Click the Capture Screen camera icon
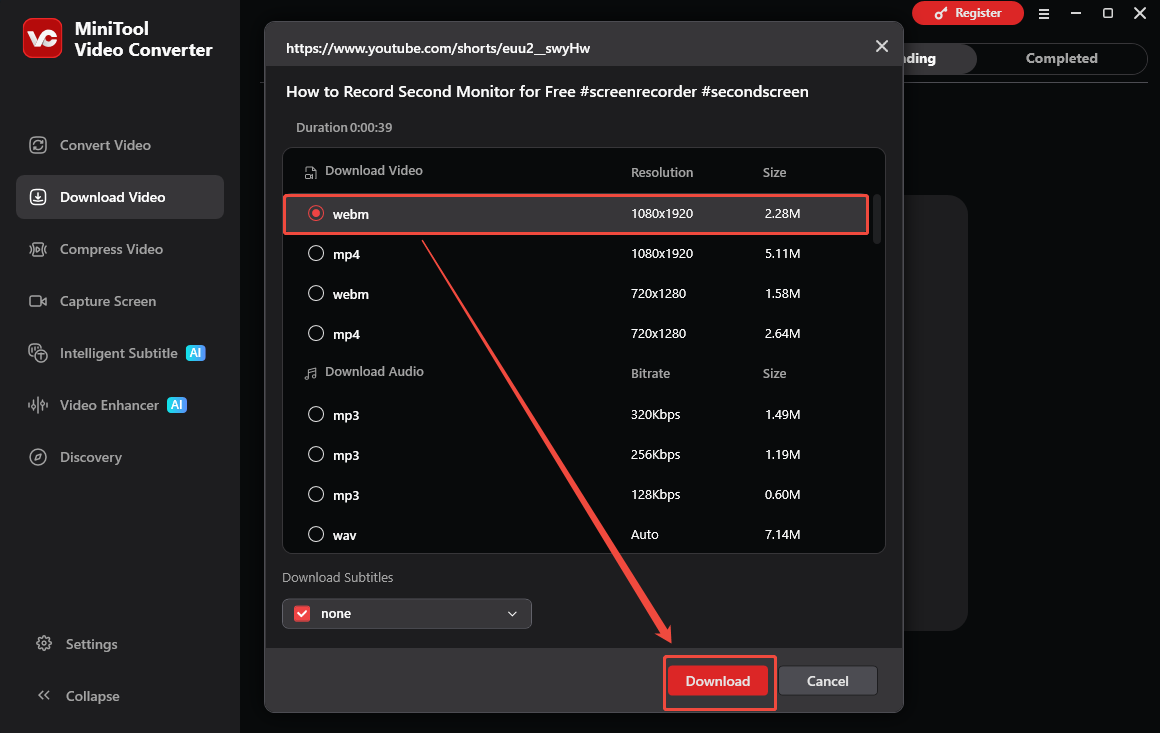The width and height of the screenshot is (1160, 733). pos(38,301)
